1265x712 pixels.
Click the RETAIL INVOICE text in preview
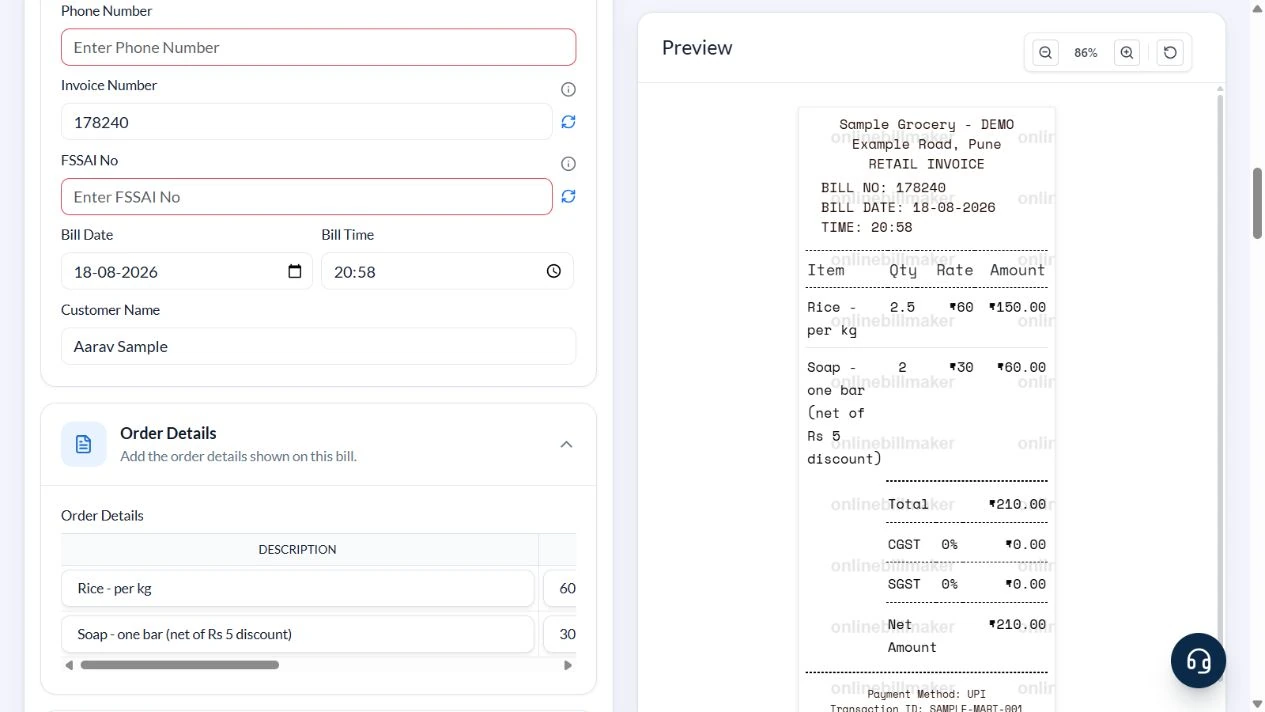[926, 164]
